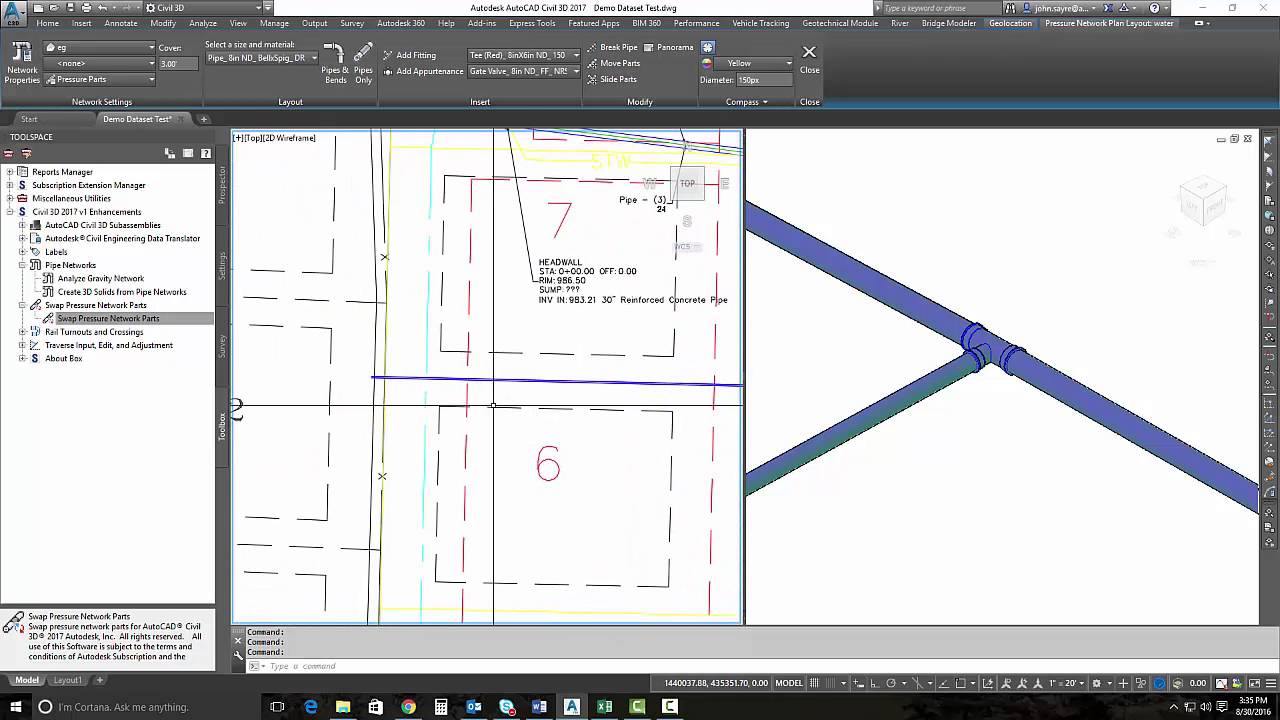The image size is (1280, 720).
Task: Open the annotation scale 1" = 20' dropdown
Action: point(1067,683)
